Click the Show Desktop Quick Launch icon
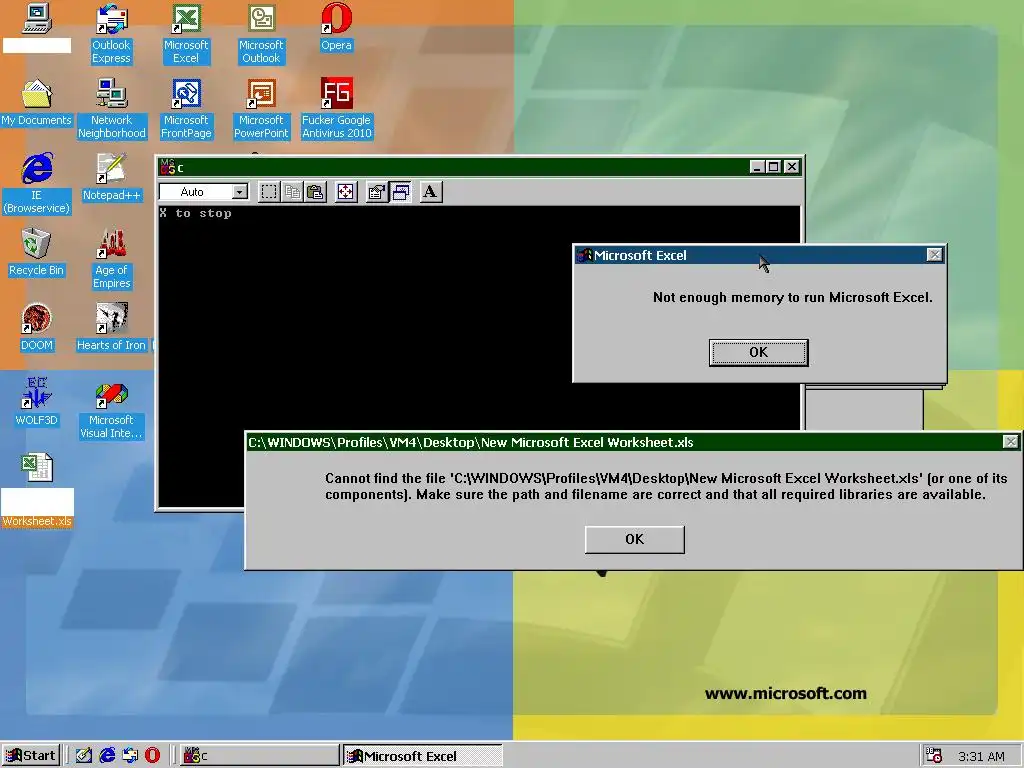 tap(84, 756)
